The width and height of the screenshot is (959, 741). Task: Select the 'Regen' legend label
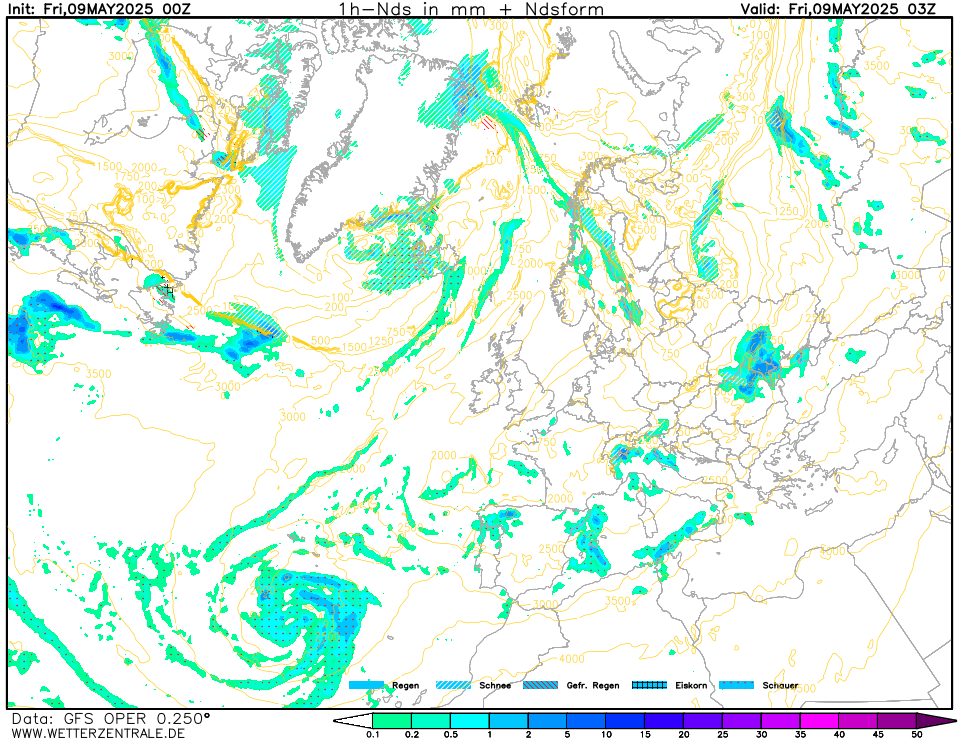tap(405, 685)
